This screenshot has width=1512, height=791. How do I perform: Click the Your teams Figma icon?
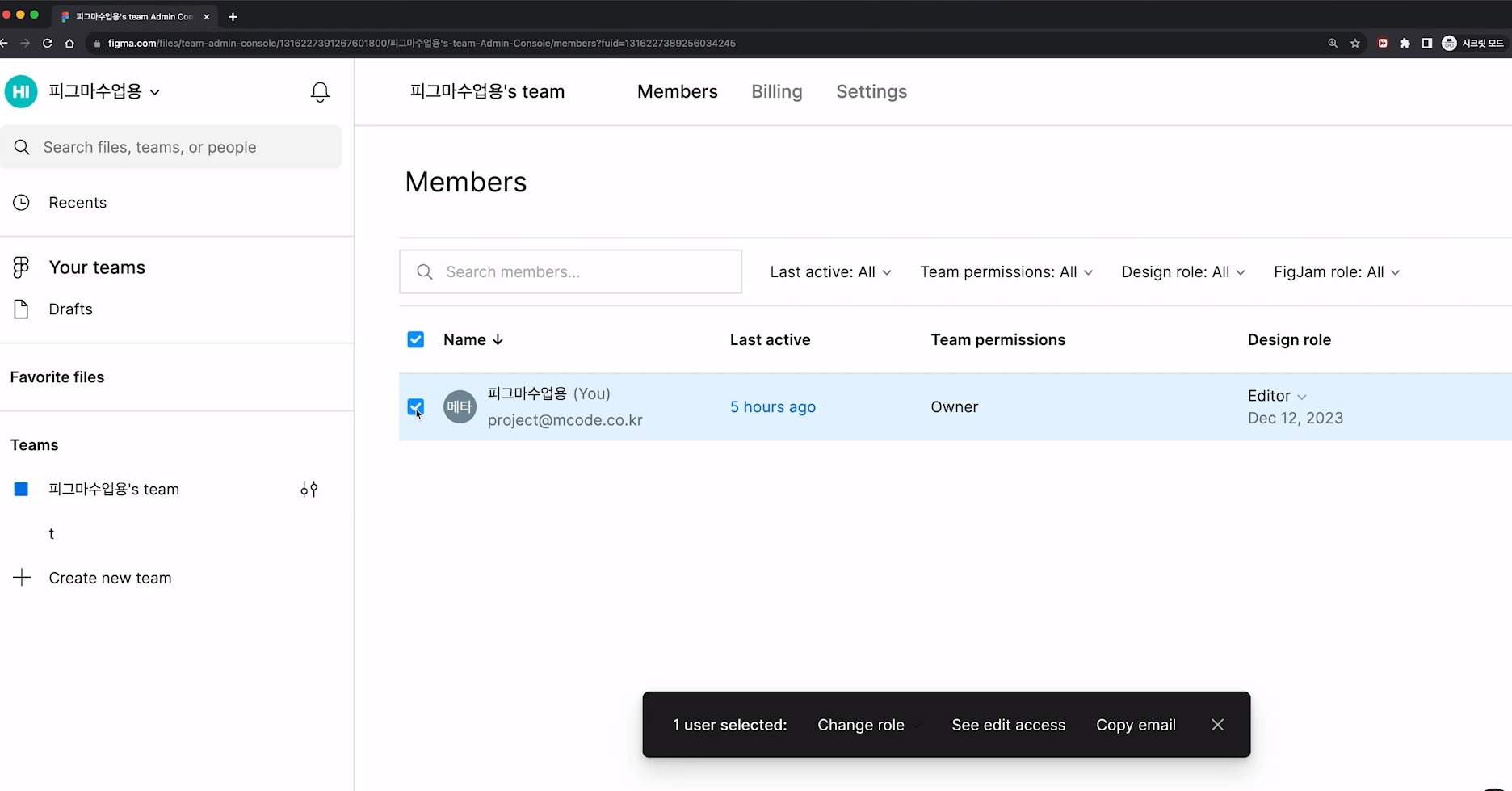coord(22,267)
